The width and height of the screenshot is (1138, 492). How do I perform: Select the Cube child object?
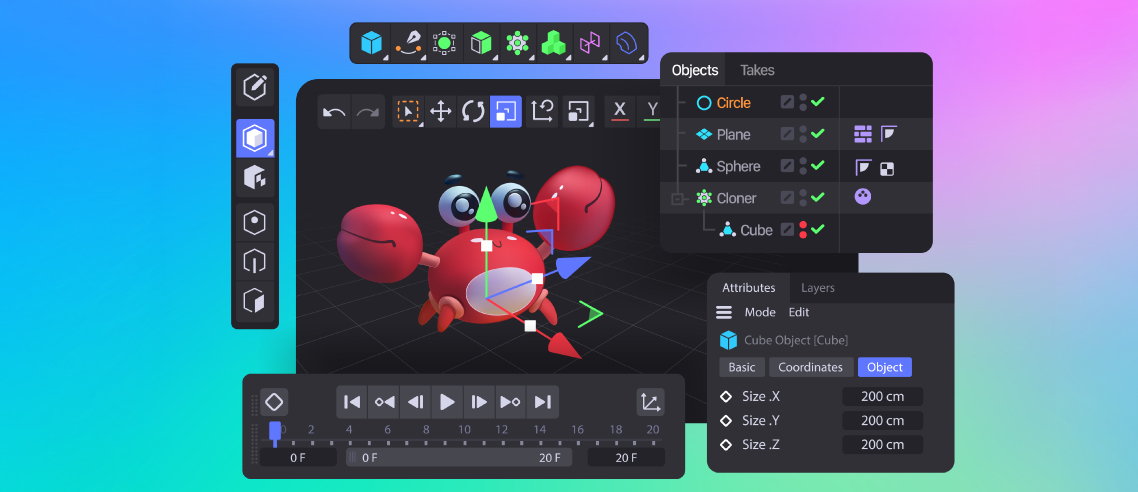pyautogui.click(x=756, y=230)
